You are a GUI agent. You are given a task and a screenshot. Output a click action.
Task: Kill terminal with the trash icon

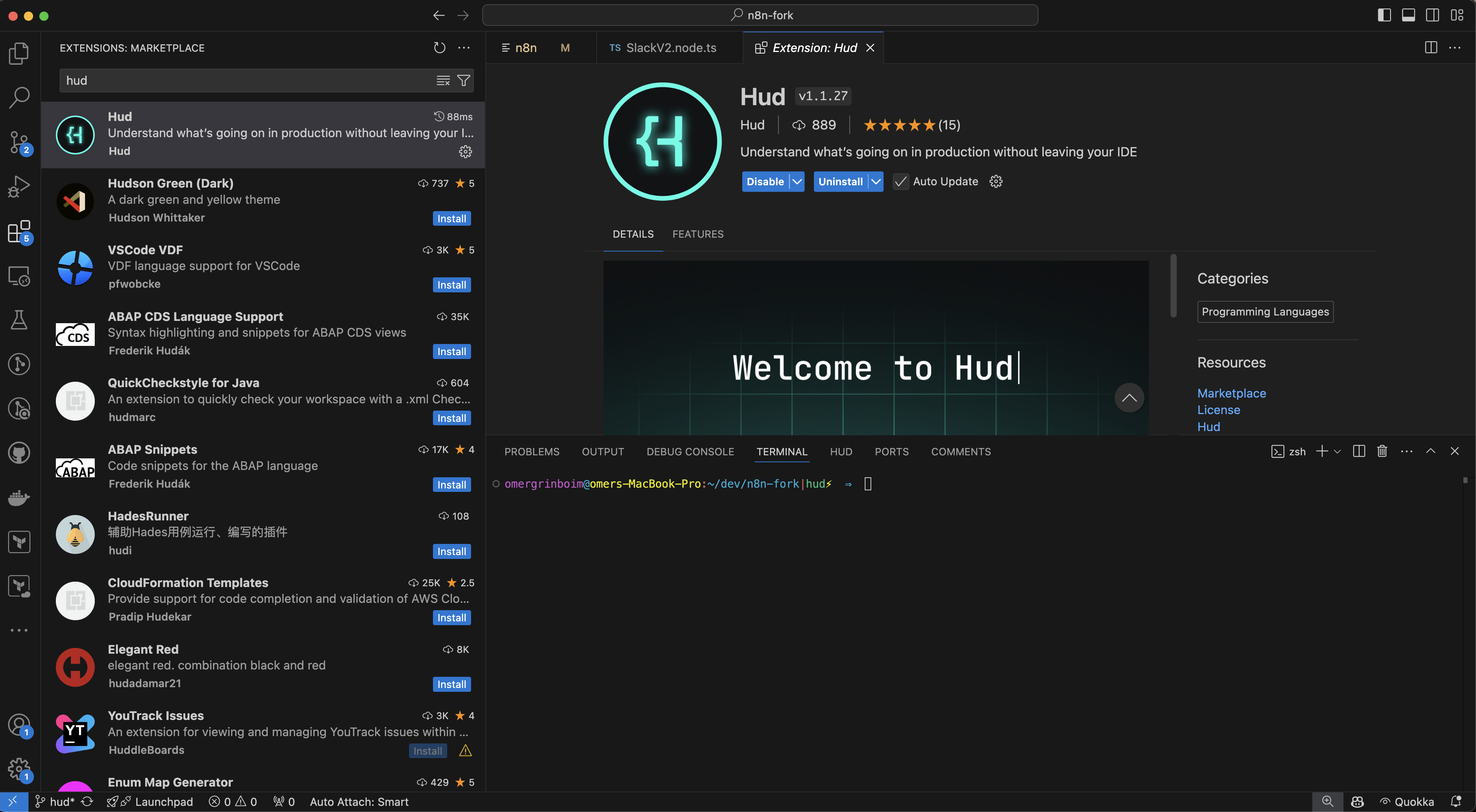pos(1382,451)
